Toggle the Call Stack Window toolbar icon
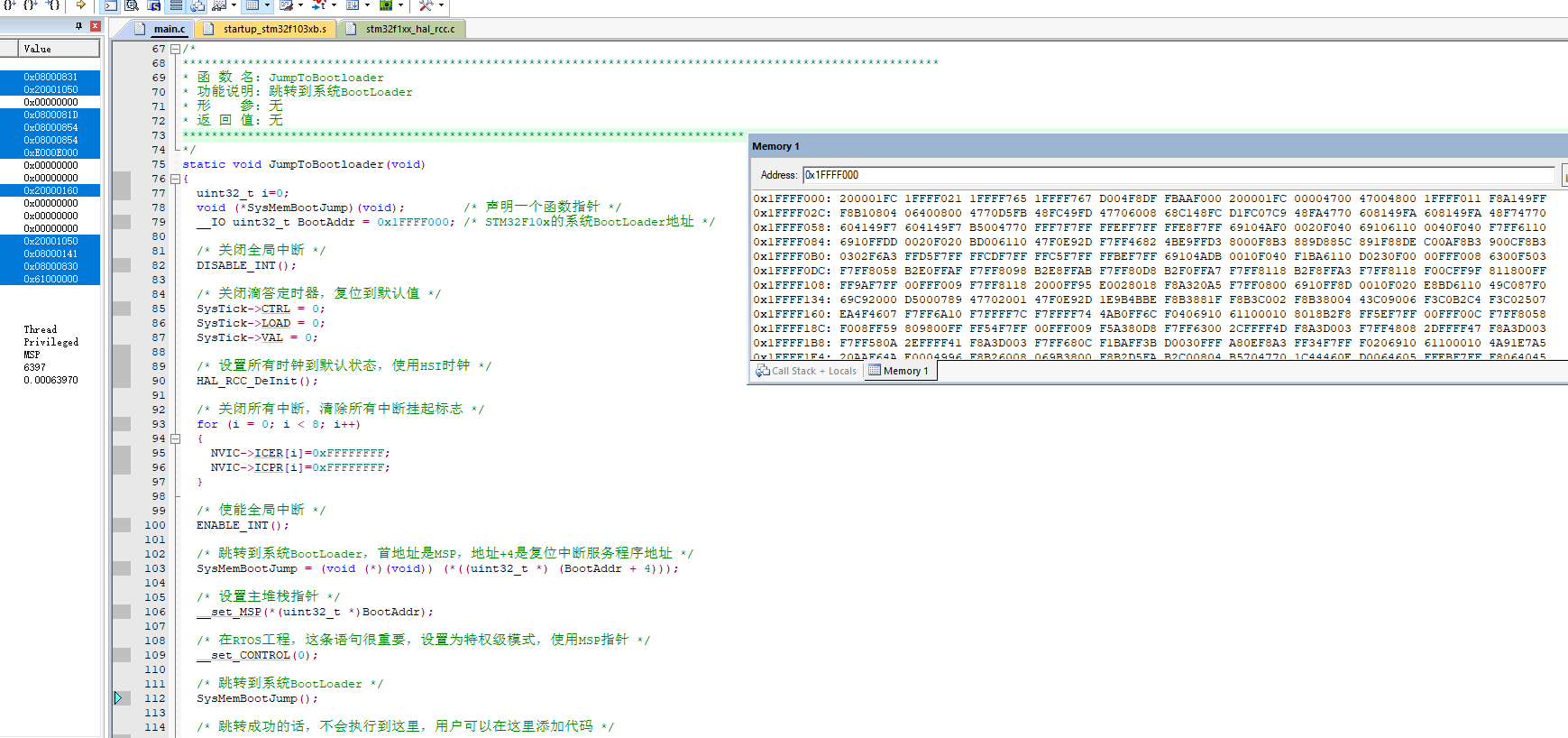The image size is (1568, 738). pos(197,5)
